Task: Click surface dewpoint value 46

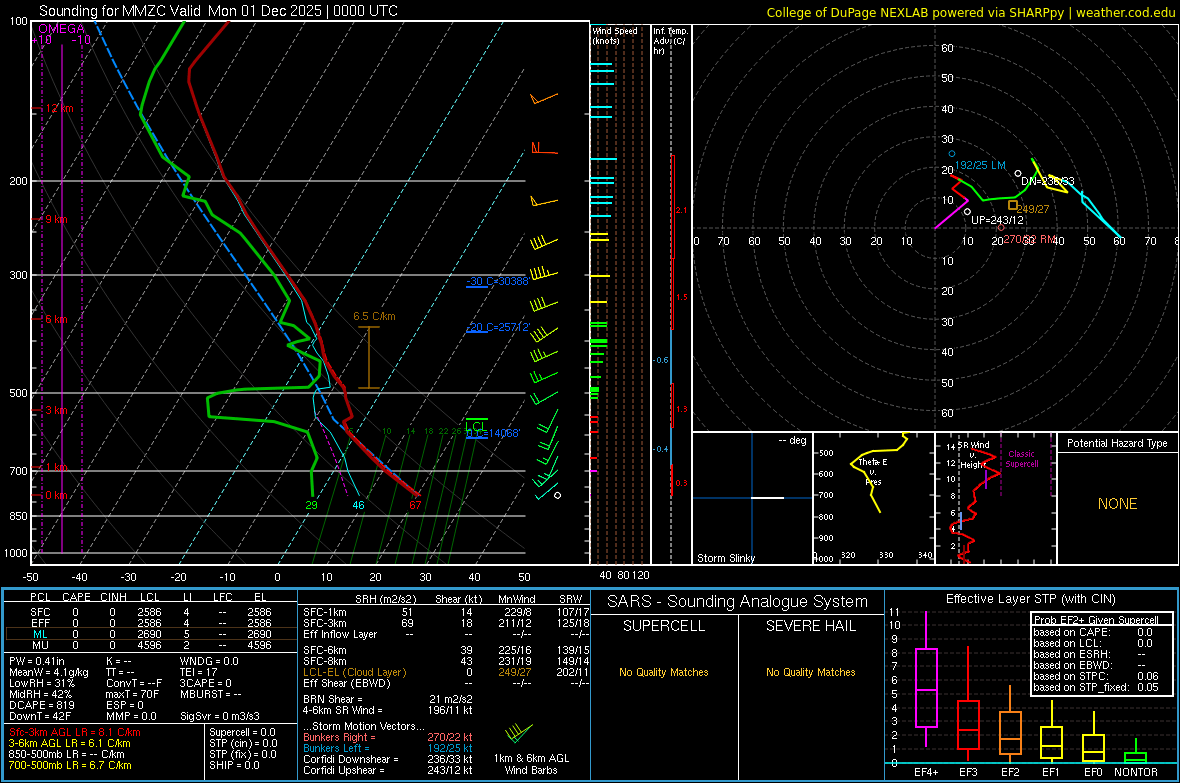Action: click(358, 505)
